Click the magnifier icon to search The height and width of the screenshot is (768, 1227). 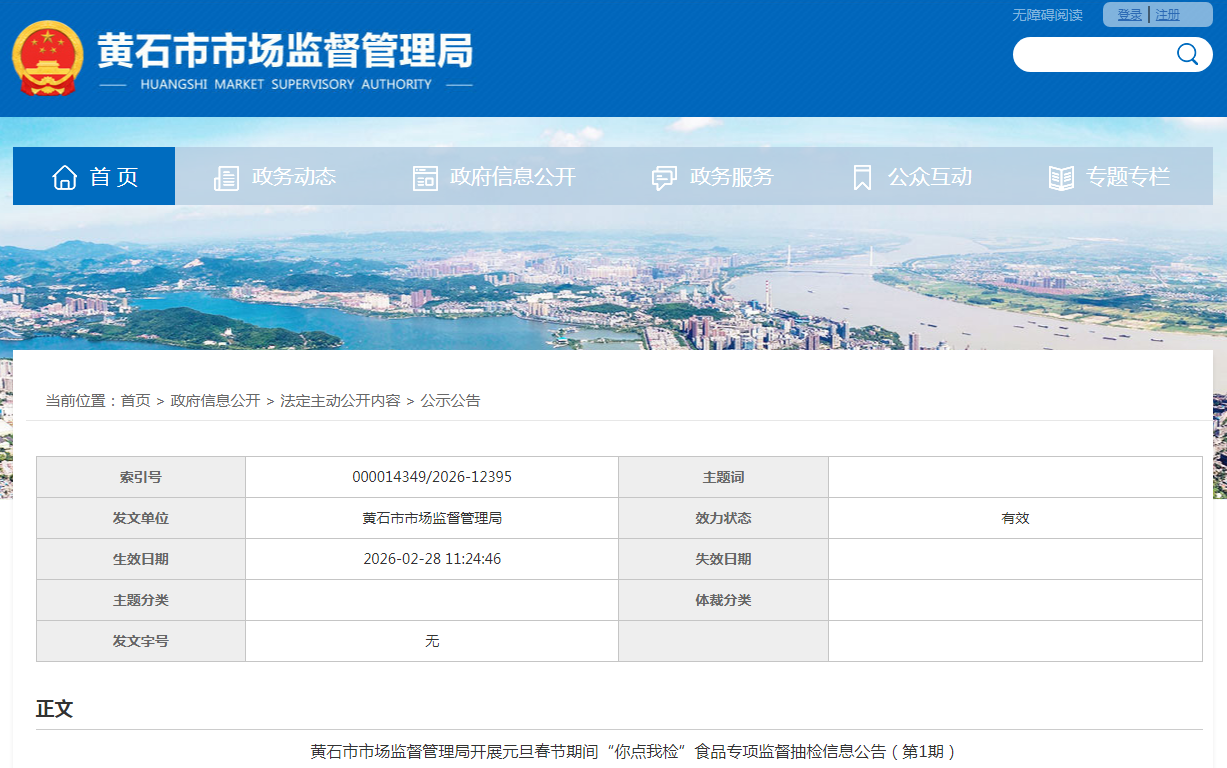1187,54
